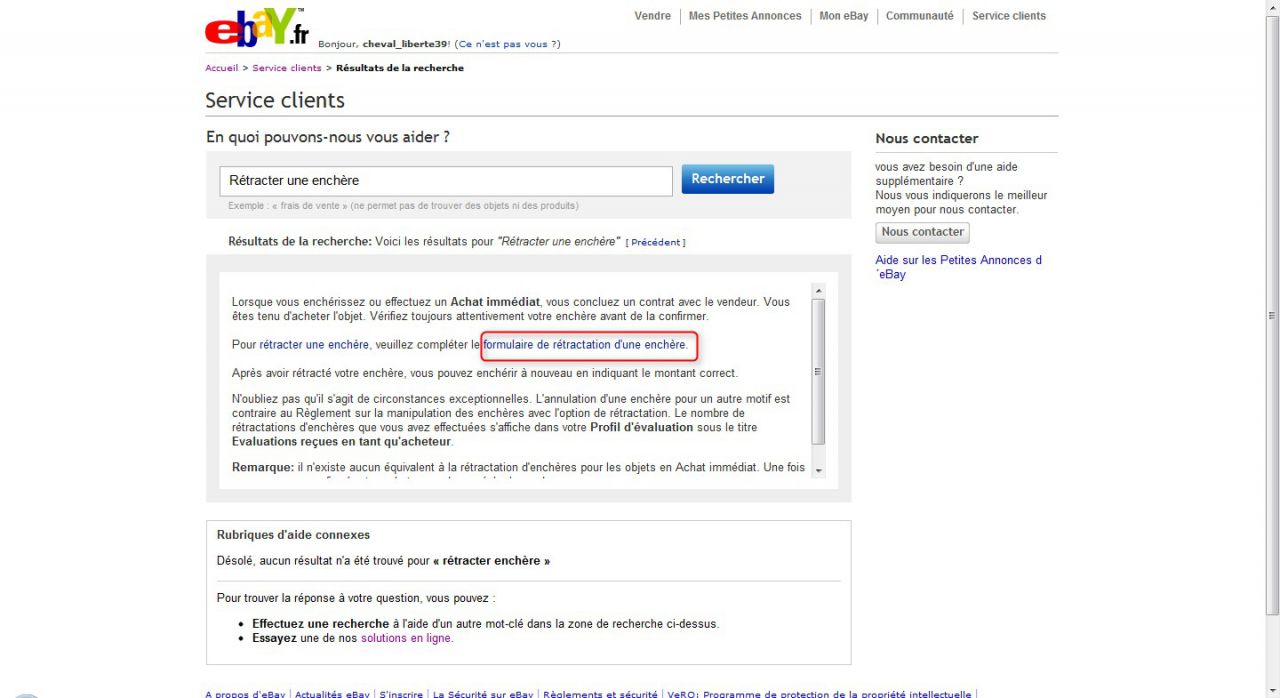Focus the help search text field
This screenshot has height=698, width=1280.
coord(446,181)
